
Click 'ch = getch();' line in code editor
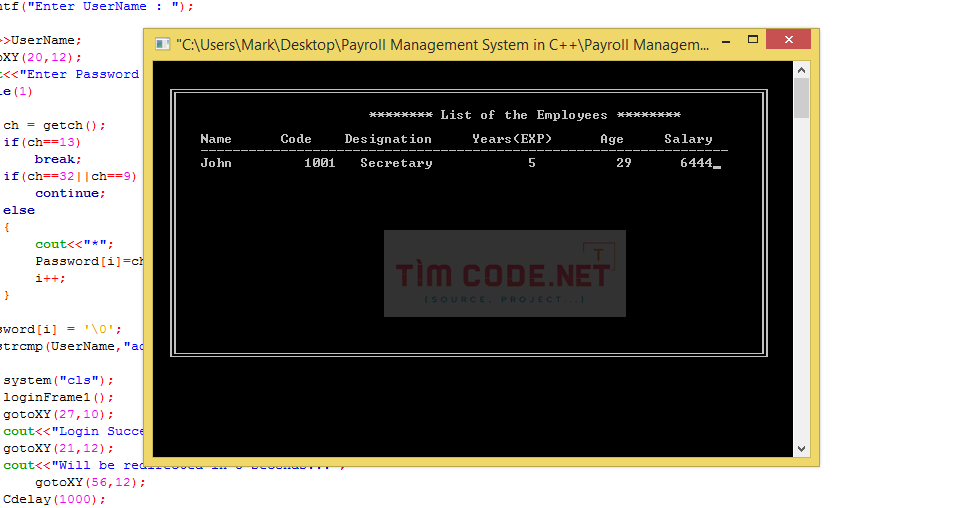click(x=54, y=125)
